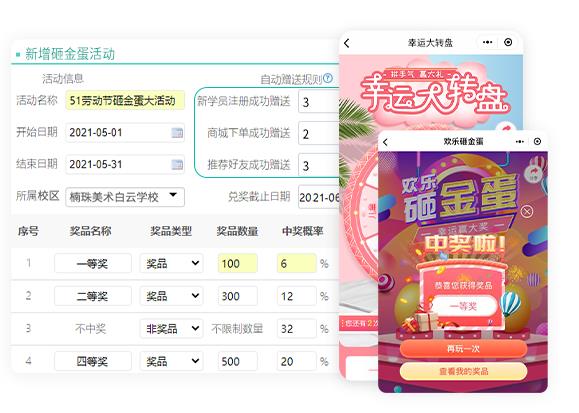Screen dimensions: 579x413
Task: Go back in the 幸运大转盘 phone screen
Action: pyautogui.click(x=346, y=43)
